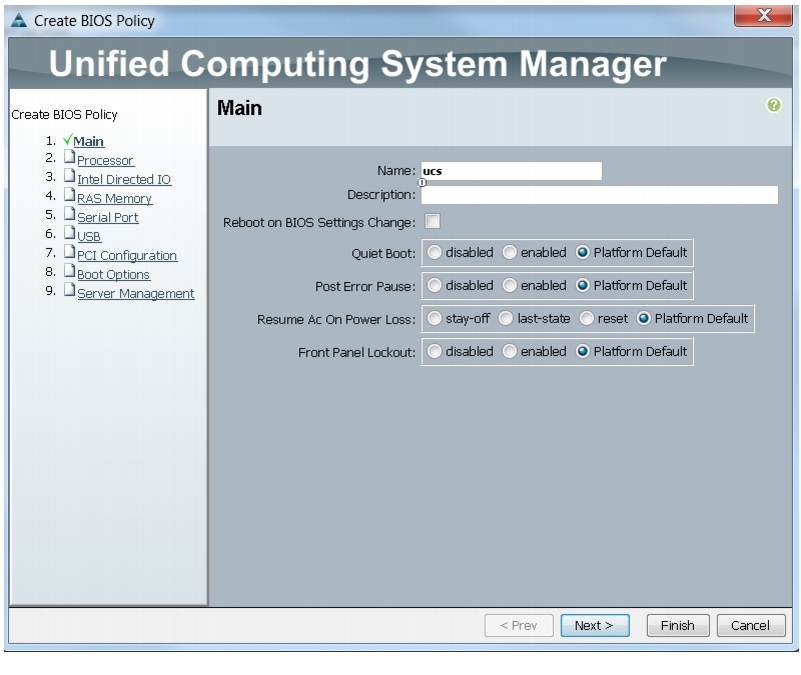The image size is (801, 675).
Task: Click the Finish button
Action: pos(677,625)
